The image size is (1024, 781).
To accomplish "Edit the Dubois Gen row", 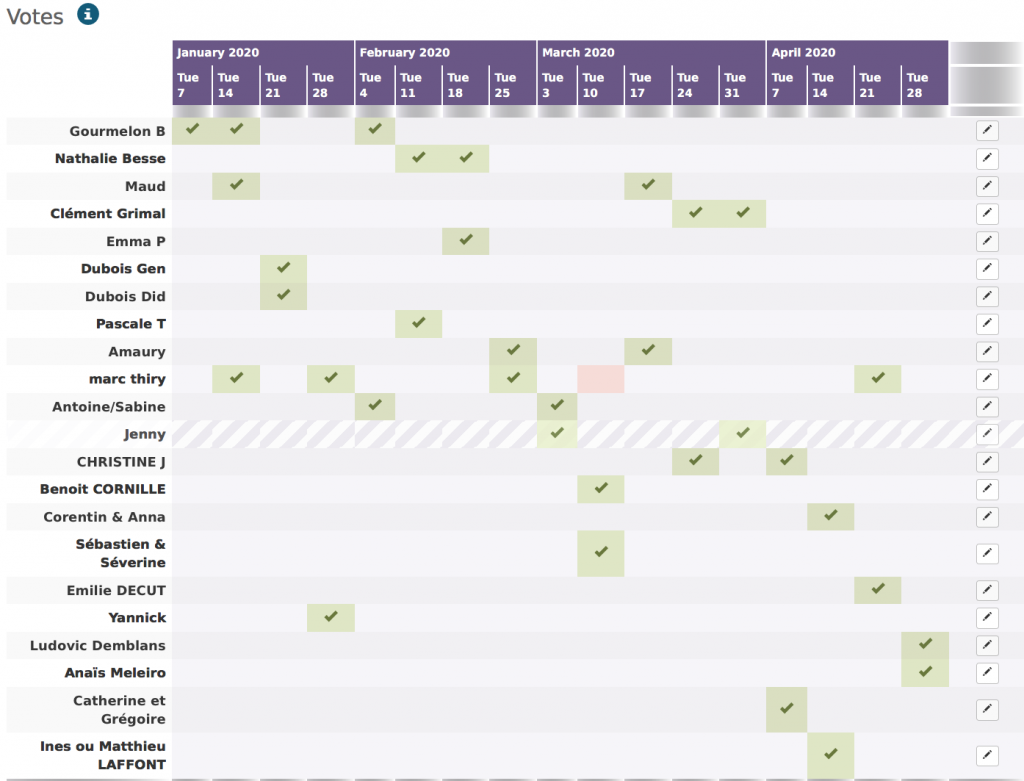I will [x=987, y=268].
